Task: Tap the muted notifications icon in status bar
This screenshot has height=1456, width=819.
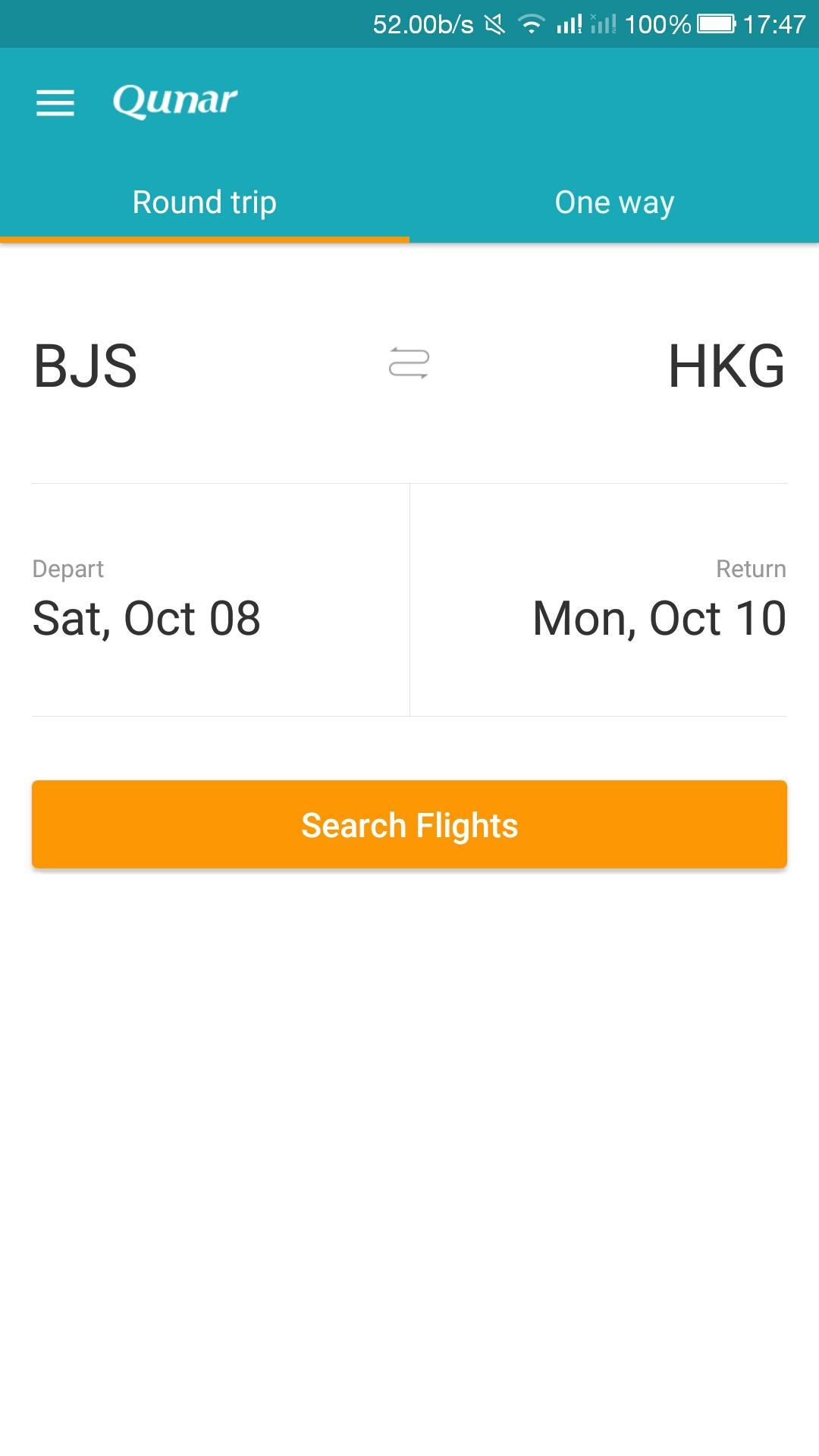Action: (x=494, y=23)
